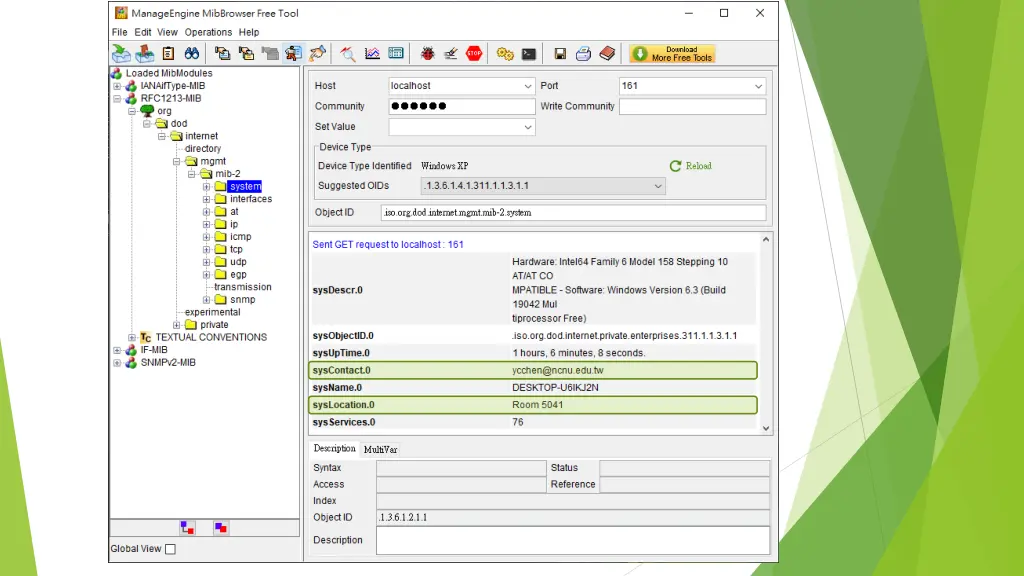This screenshot has height=576, width=1024.
Task: Click the Save floppy disk icon
Action: point(560,54)
